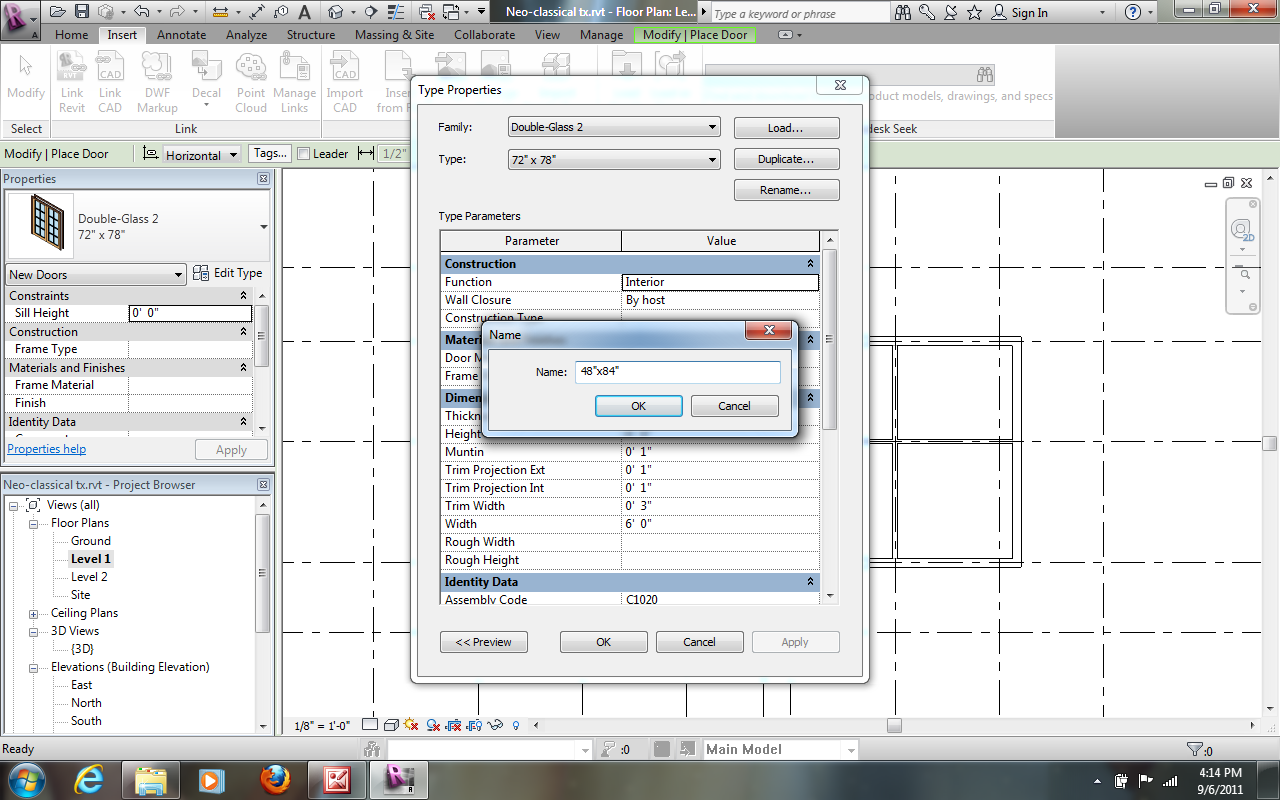1280x800 pixels.
Task: Click the Point Cloud ribbon icon
Action: [251, 83]
